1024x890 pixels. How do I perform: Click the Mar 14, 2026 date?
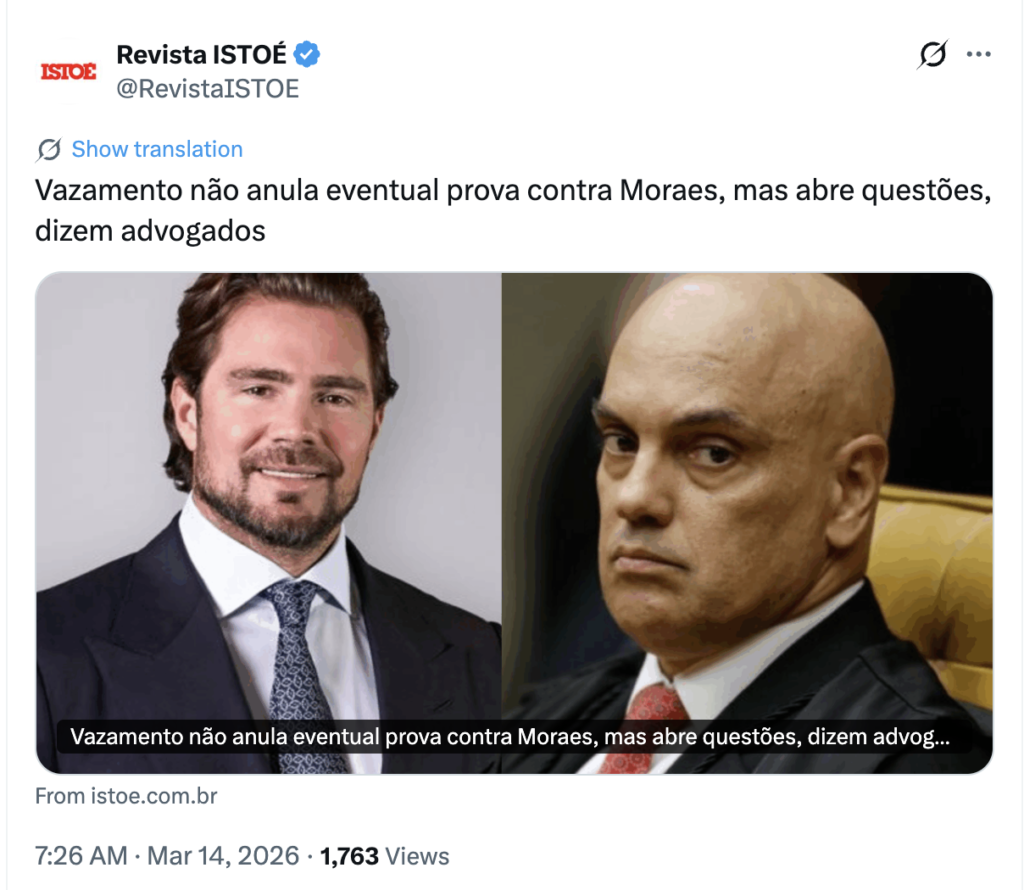point(223,855)
